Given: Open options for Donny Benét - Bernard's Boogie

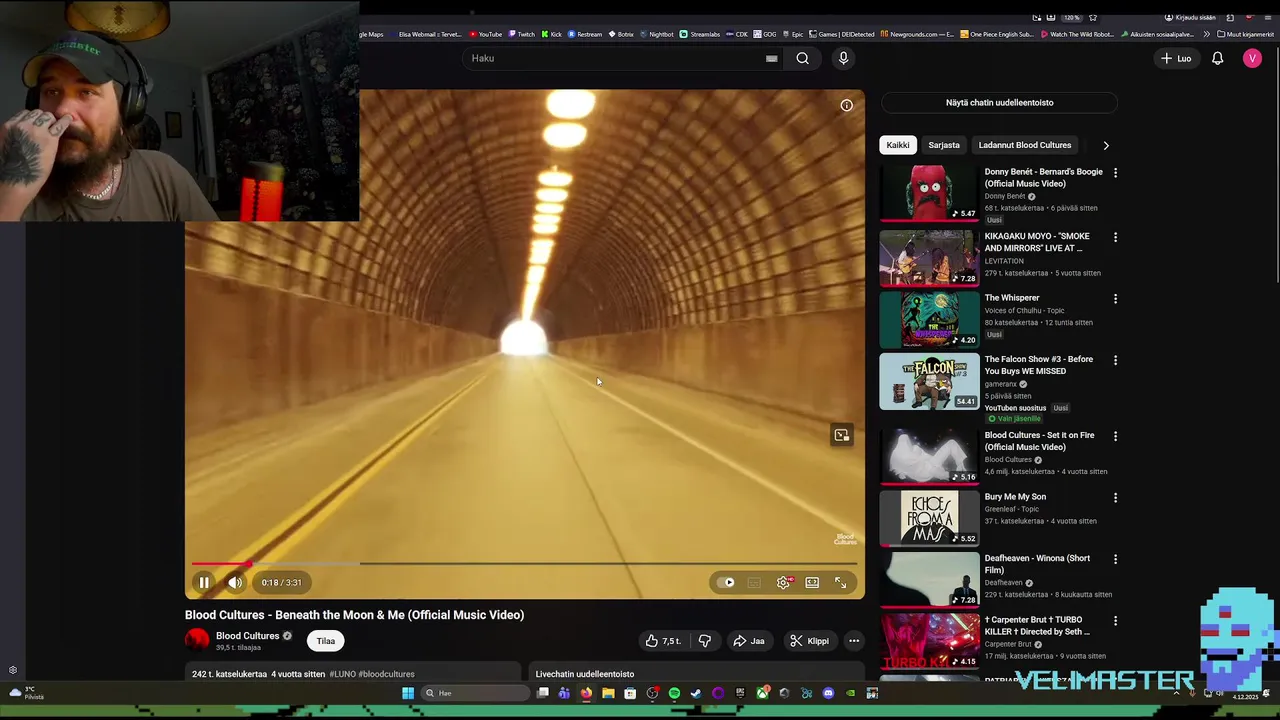Looking at the screenshot, I should (x=1115, y=173).
